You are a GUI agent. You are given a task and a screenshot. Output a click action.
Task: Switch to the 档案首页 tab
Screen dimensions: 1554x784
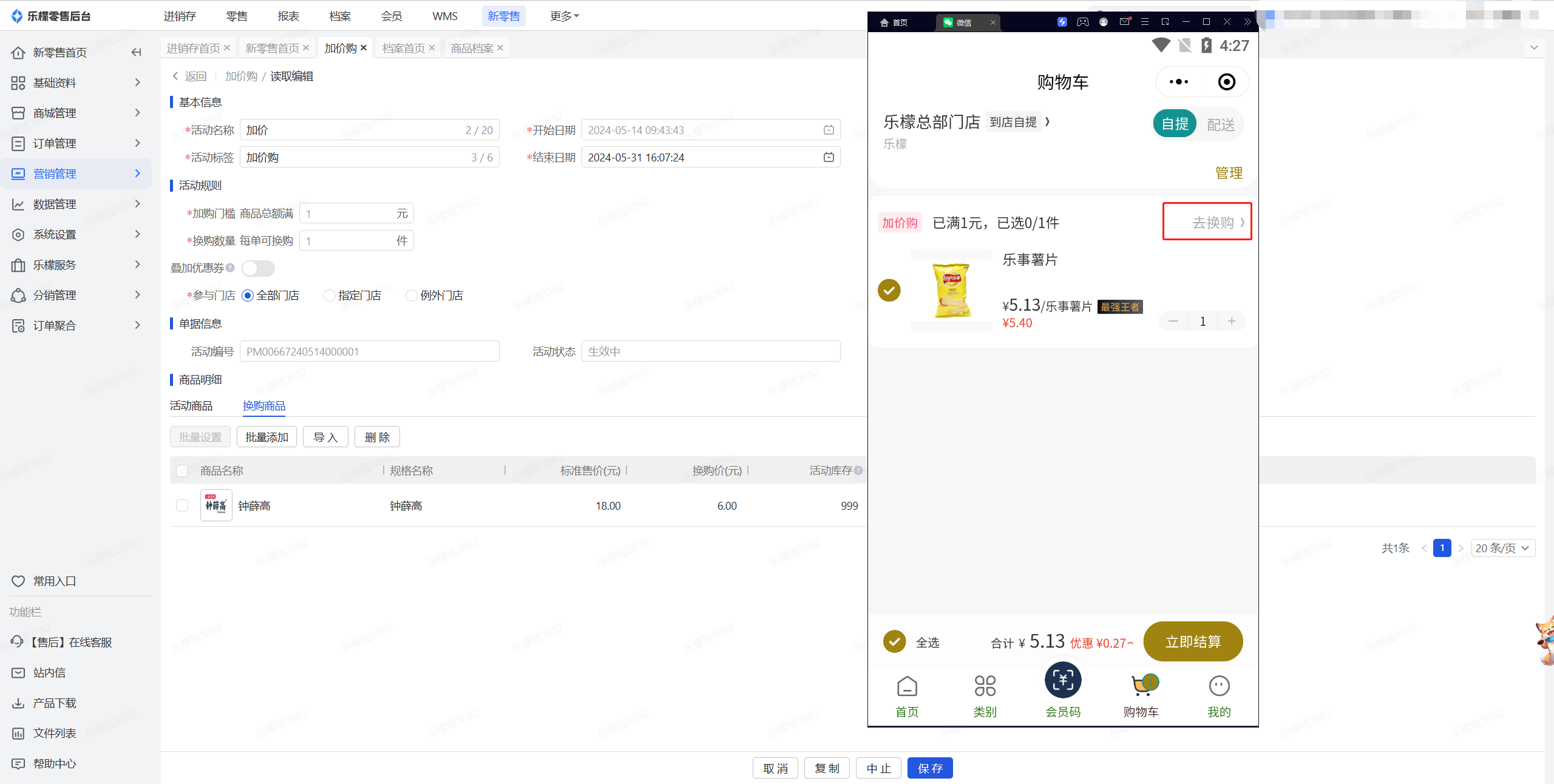coord(403,48)
